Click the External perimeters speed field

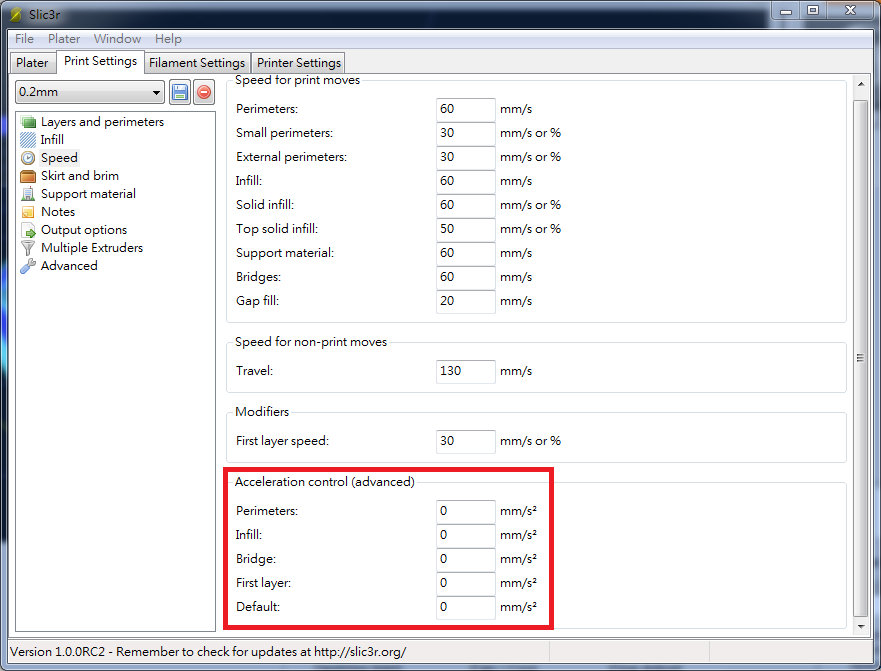(x=465, y=157)
